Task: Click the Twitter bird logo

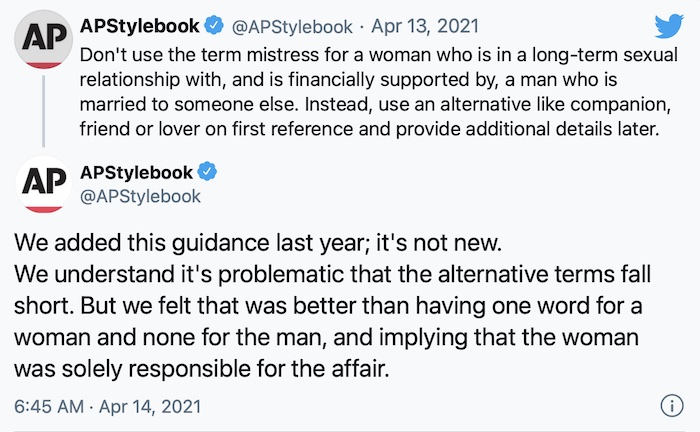Action: pyautogui.click(x=669, y=25)
